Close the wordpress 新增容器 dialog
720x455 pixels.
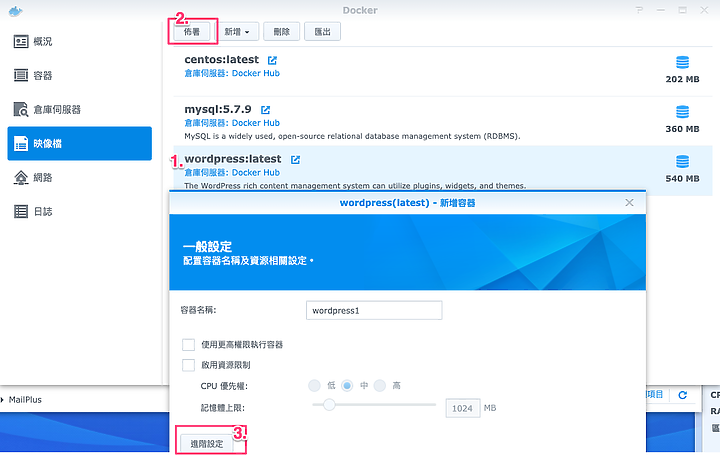[629, 202]
